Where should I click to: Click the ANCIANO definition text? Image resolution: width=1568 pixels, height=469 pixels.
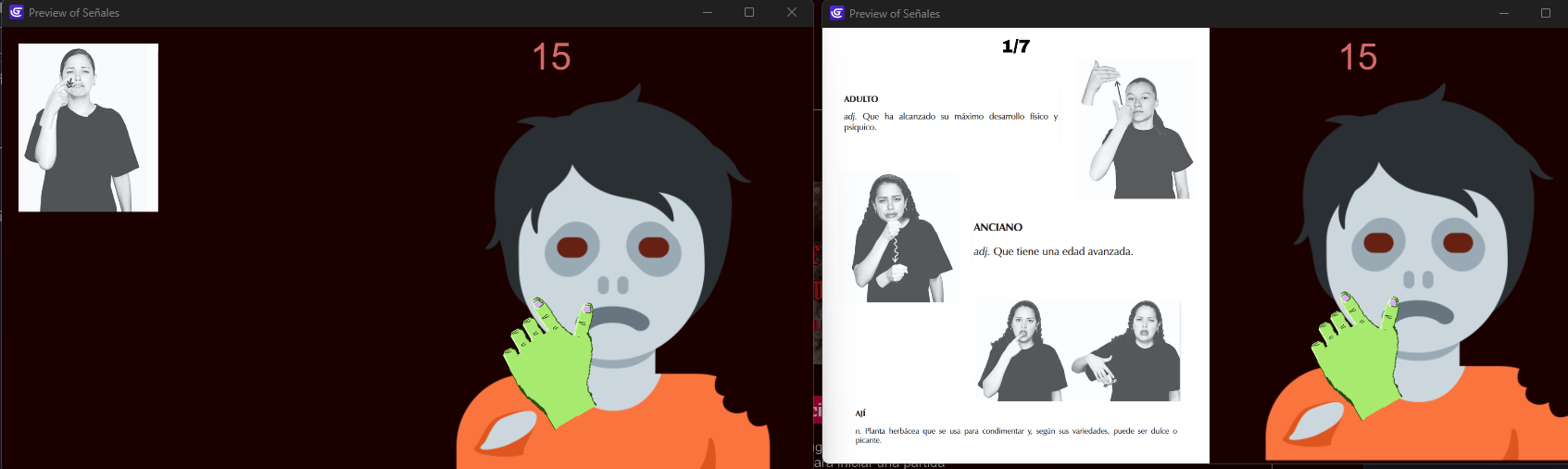(x=1053, y=251)
